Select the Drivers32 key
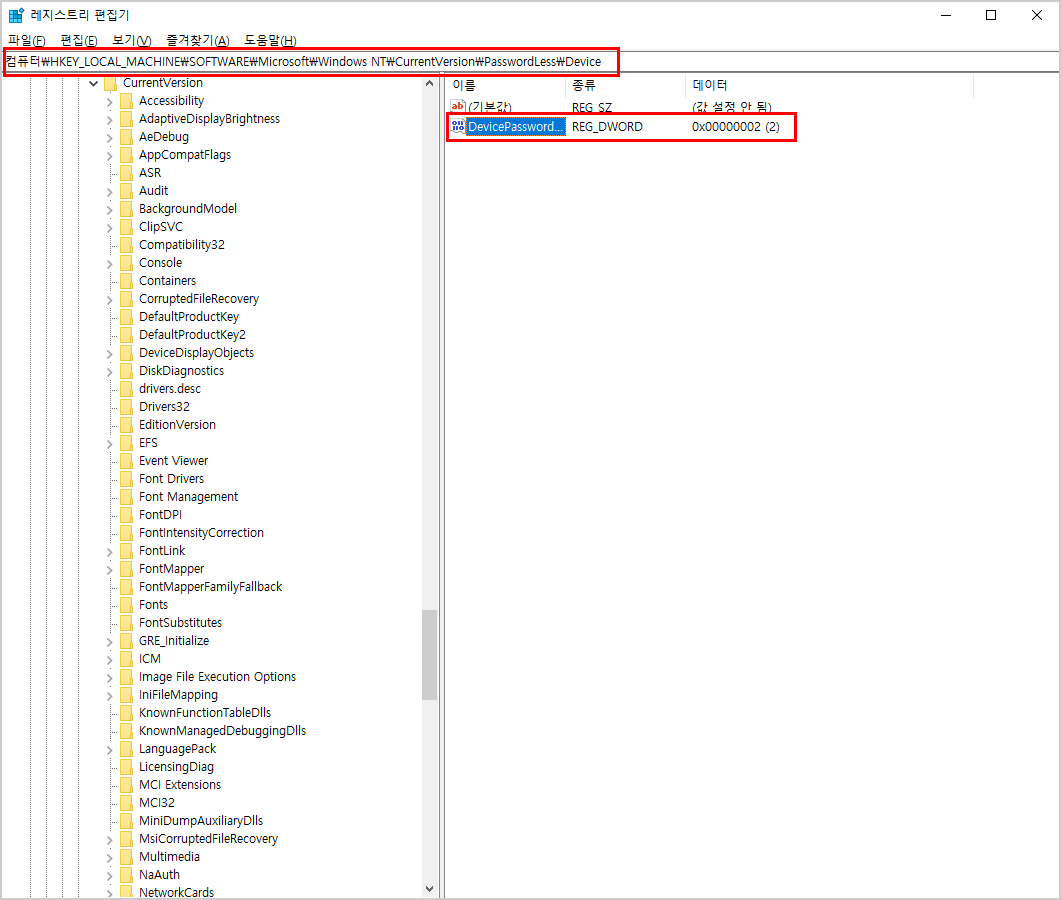 164,406
